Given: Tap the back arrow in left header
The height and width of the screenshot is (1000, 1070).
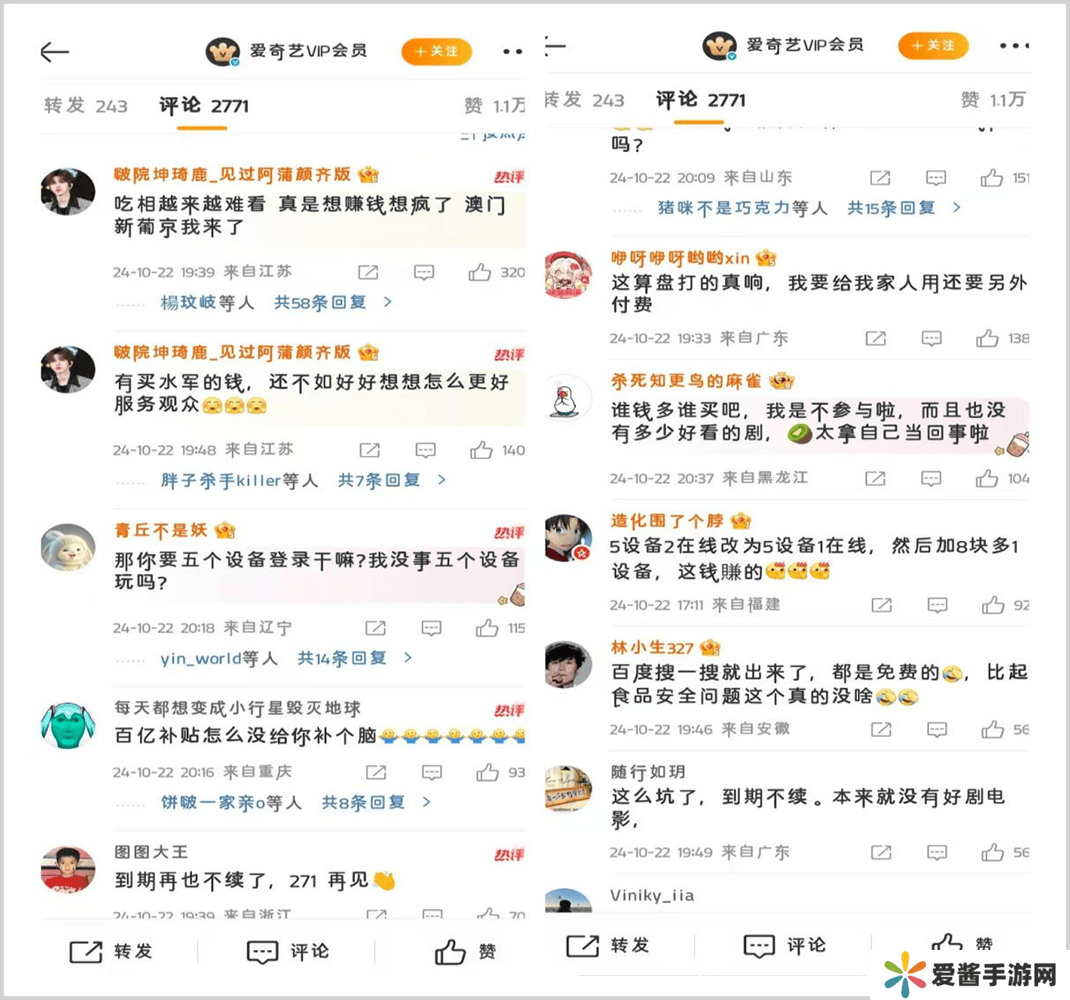Looking at the screenshot, I should [x=55, y=52].
